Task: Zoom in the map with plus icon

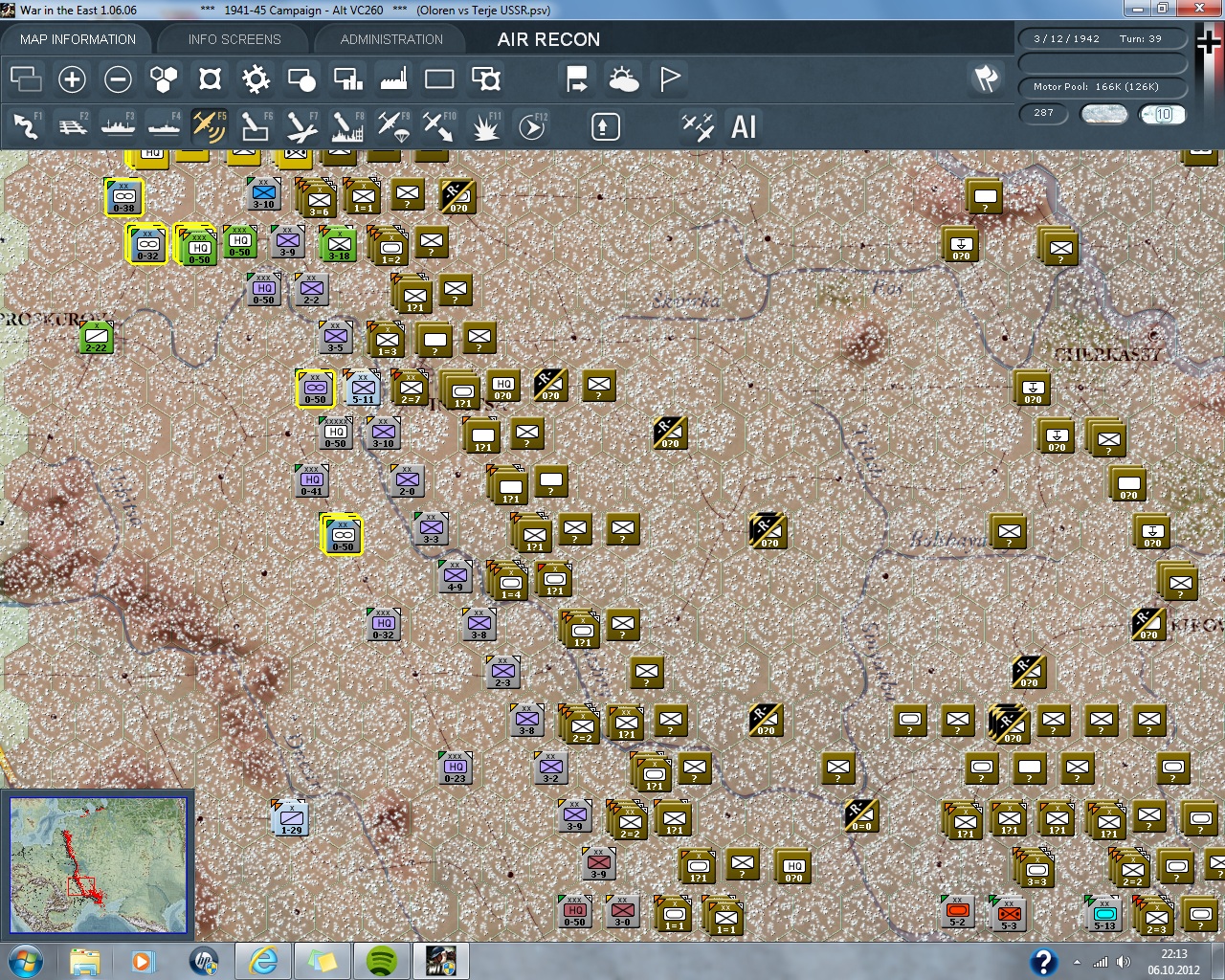Action: point(72,78)
